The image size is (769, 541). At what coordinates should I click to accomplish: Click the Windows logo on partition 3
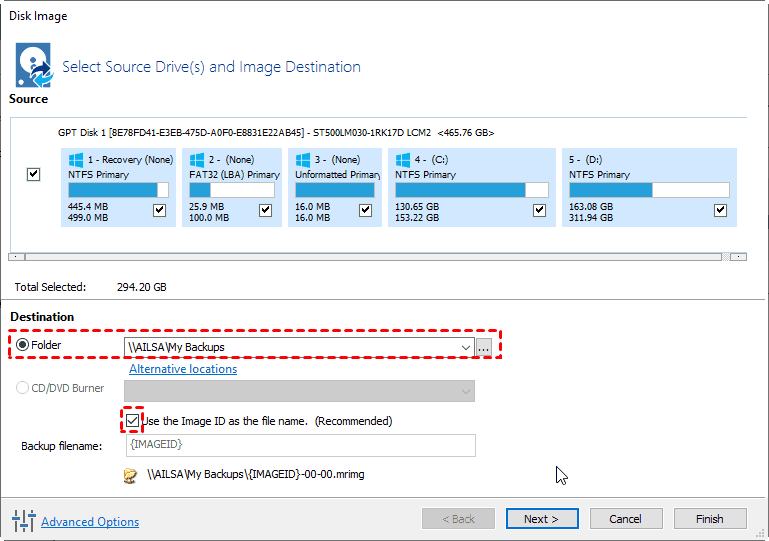tap(303, 159)
